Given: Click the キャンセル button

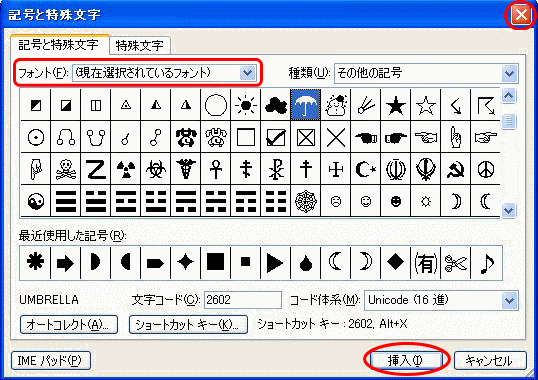Looking at the screenshot, I should point(490,360).
